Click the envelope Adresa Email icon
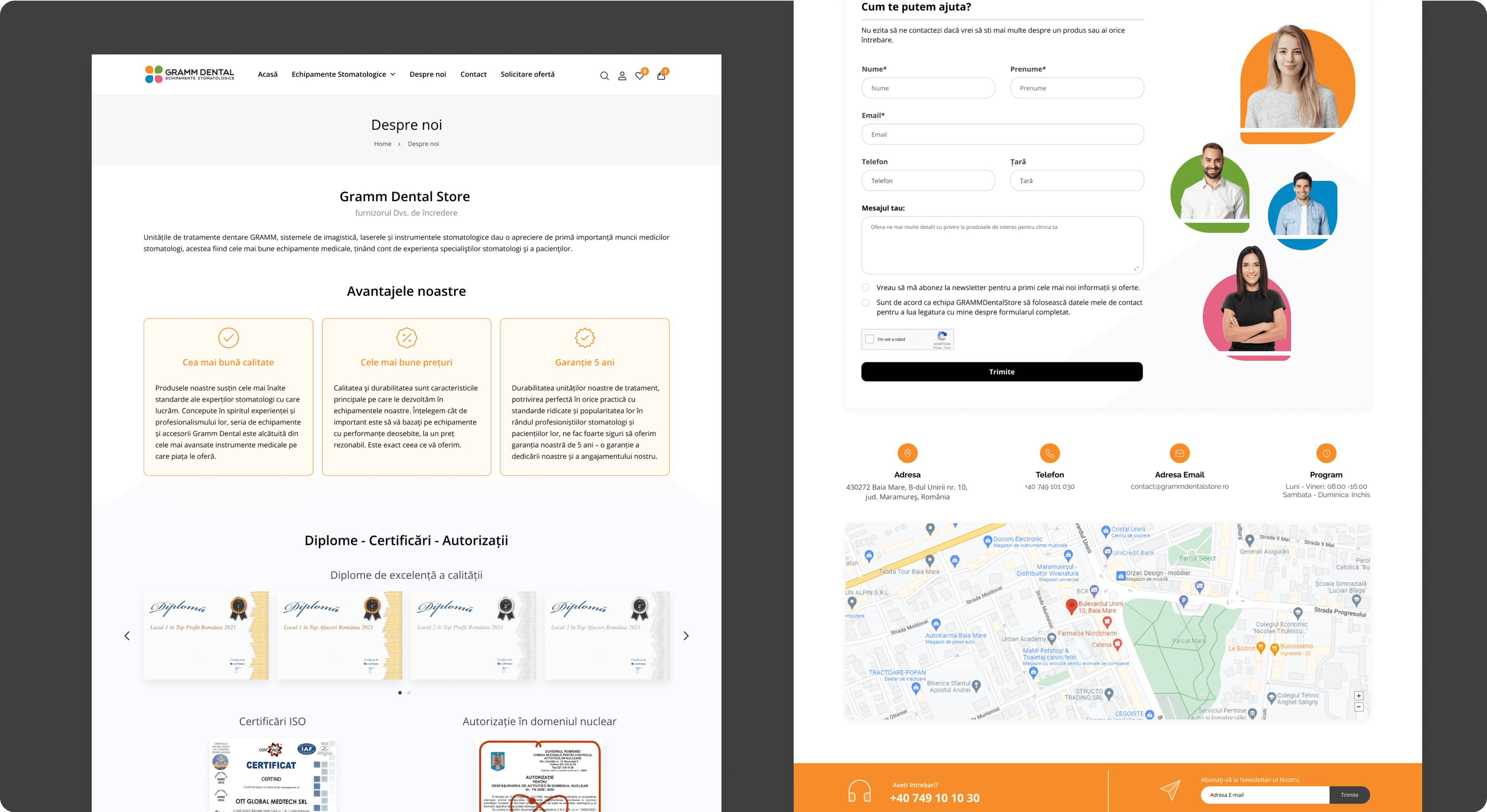Viewport: 1487px width, 812px height. (1179, 453)
